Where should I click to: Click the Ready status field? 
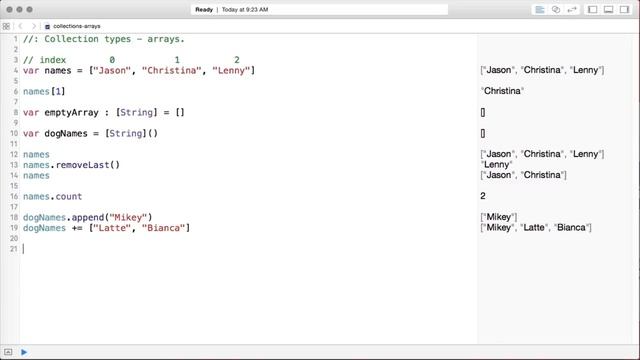pos(319,9)
